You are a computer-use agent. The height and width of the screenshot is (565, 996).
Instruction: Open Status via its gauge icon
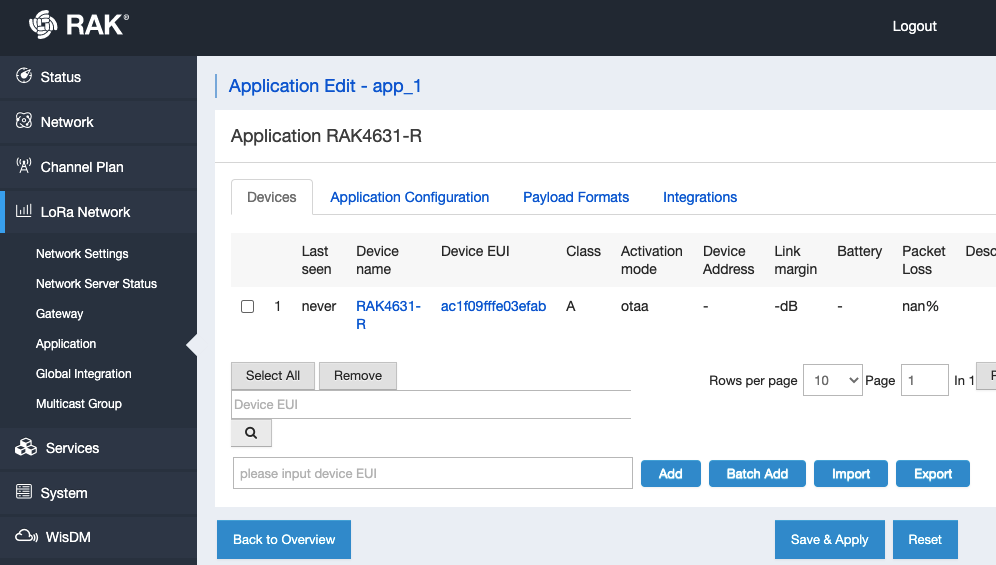[24, 76]
